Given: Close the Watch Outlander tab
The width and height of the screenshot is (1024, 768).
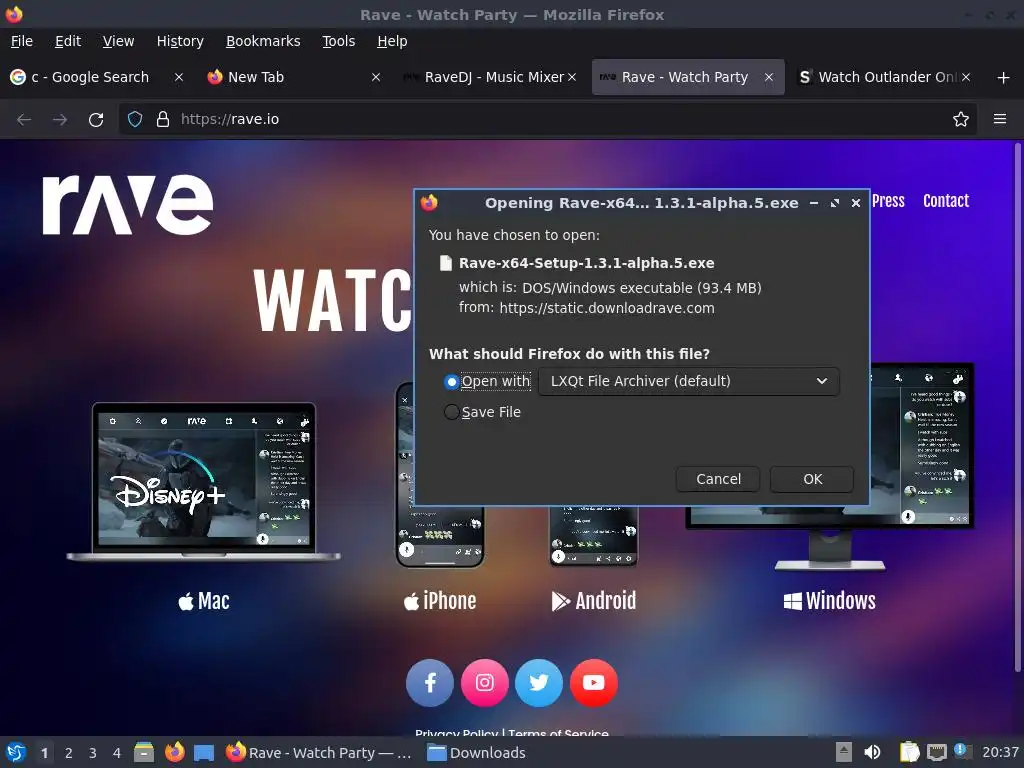Looking at the screenshot, I should tap(966, 77).
